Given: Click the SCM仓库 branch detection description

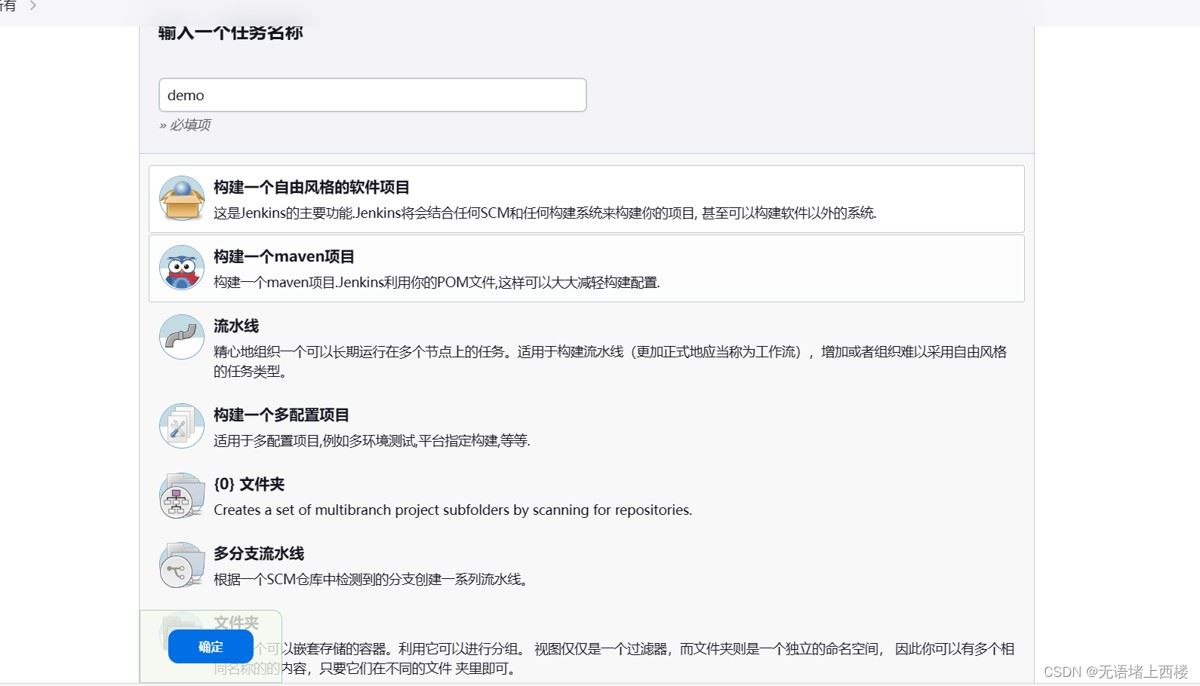Looking at the screenshot, I should [370, 579].
